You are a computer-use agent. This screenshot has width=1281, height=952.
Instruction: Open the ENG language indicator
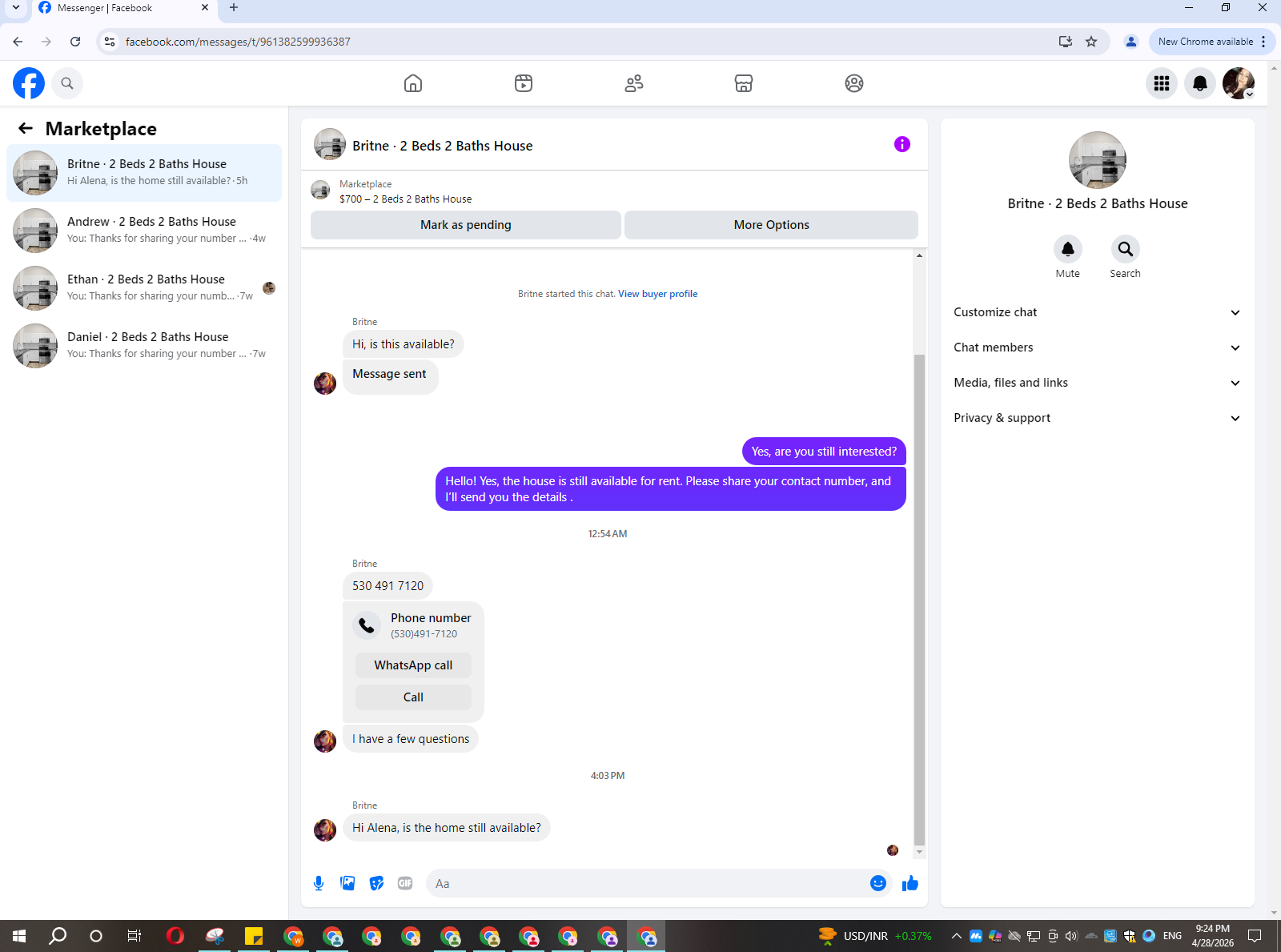tap(1172, 936)
